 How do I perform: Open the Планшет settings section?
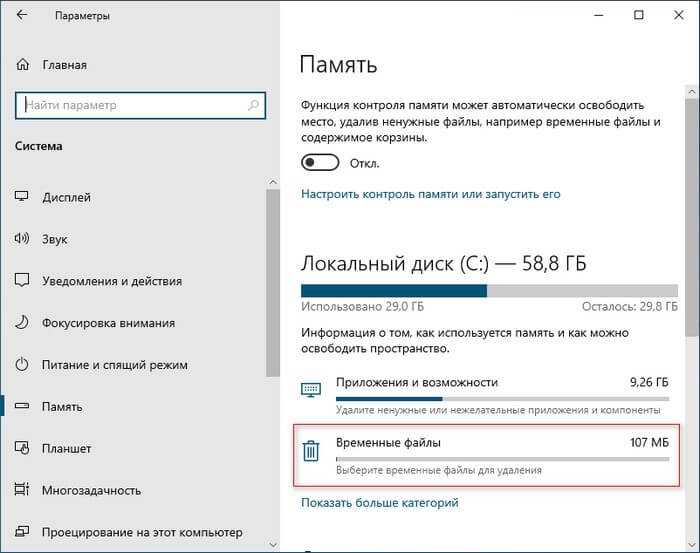pyautogui.click(x=67, y=448)
